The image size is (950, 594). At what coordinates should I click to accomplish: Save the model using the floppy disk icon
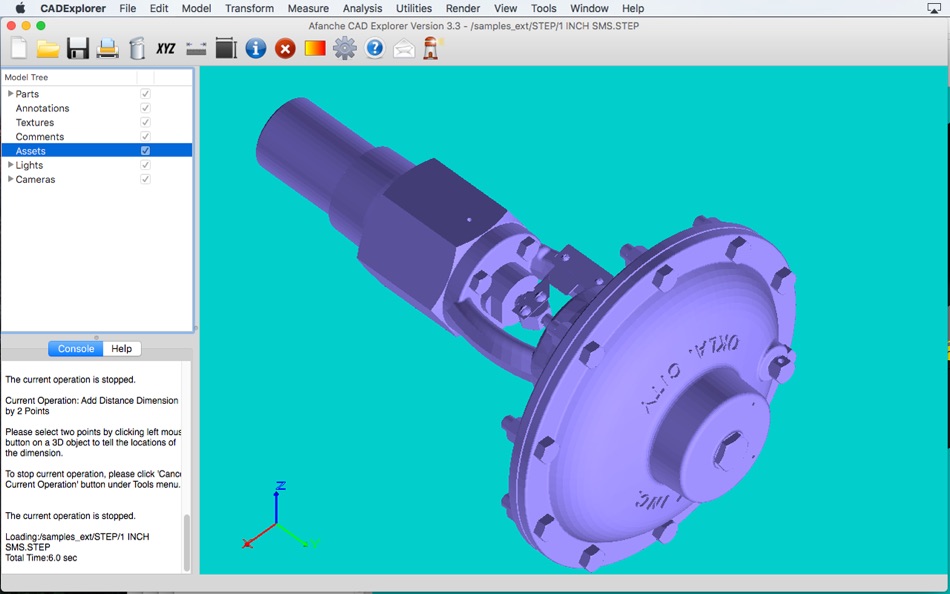78,48
